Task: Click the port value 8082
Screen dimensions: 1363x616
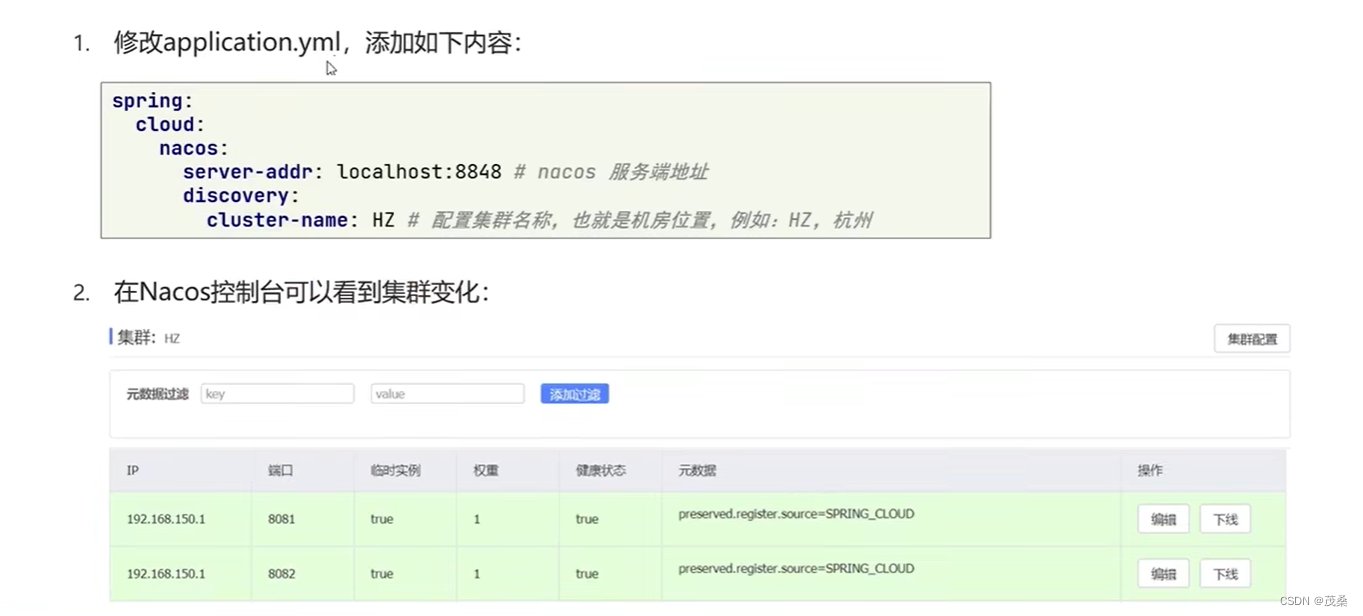Action: tap(282, 574)
